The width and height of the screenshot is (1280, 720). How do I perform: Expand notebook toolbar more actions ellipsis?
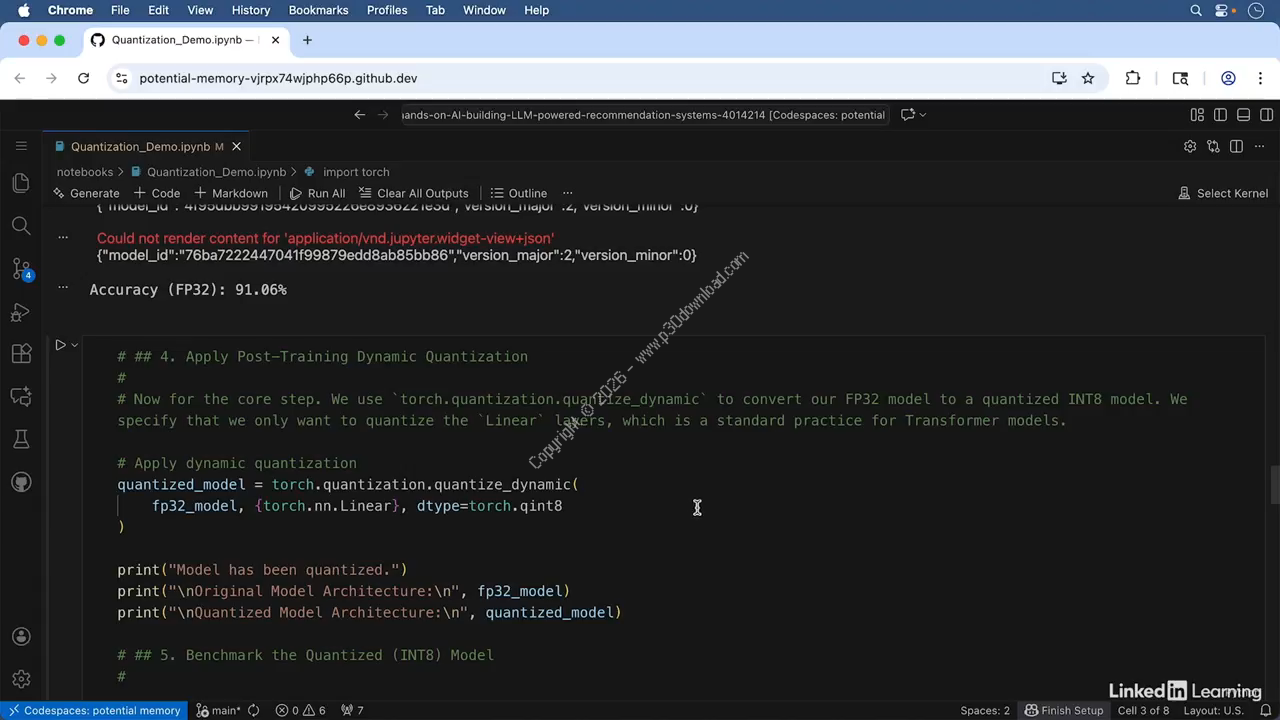[x=567, y=193]
